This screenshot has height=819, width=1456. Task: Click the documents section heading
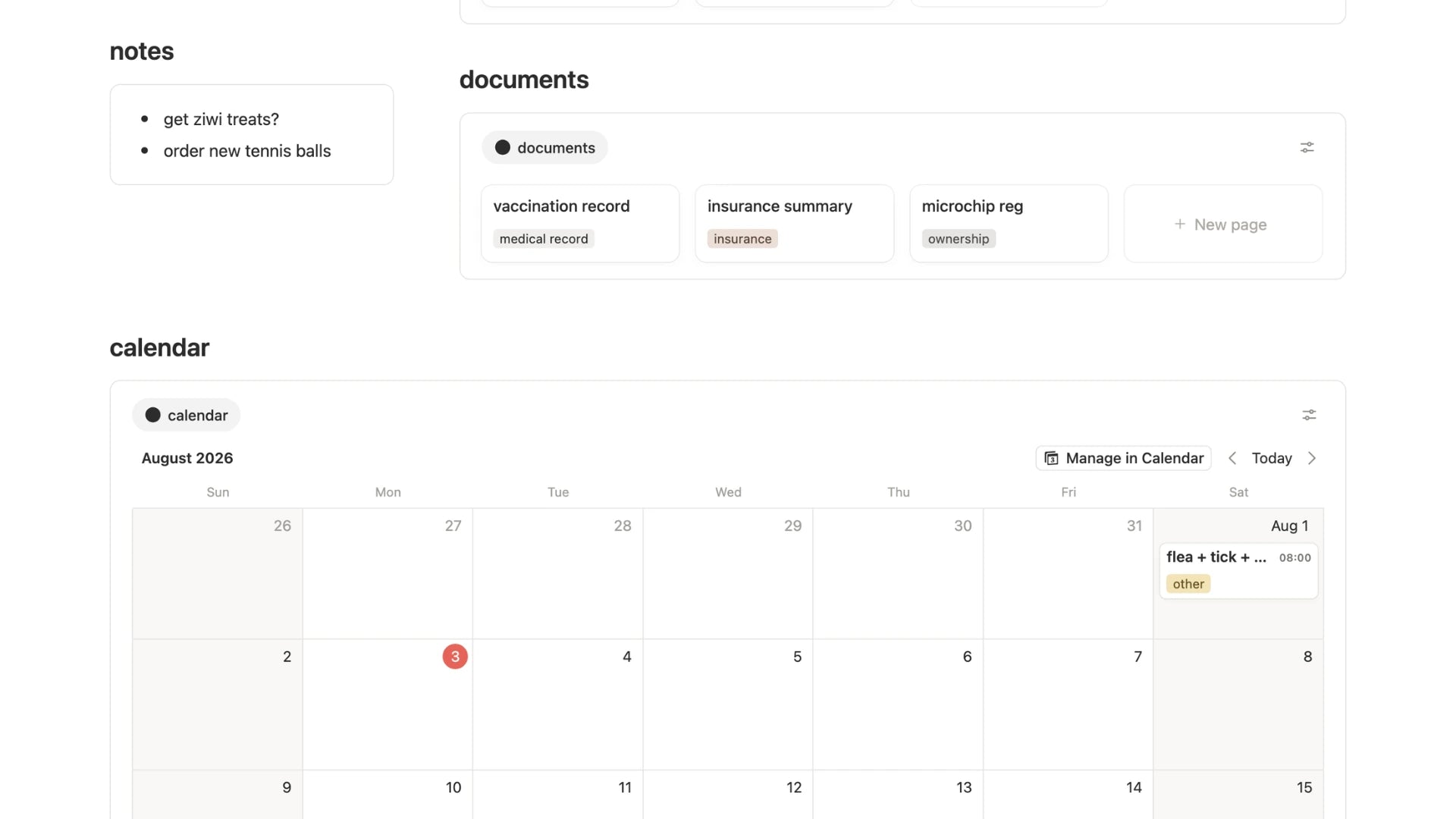coord(524,80)
